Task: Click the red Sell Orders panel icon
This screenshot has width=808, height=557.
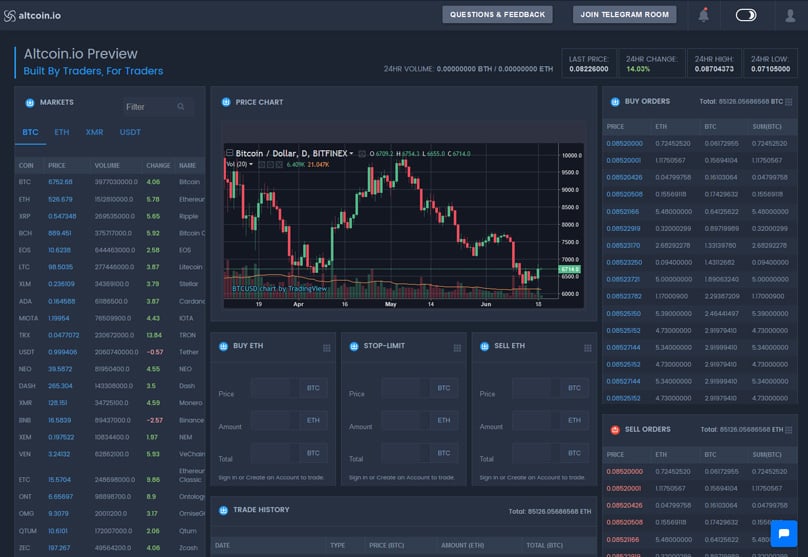Action: click(x=615, y=430)
